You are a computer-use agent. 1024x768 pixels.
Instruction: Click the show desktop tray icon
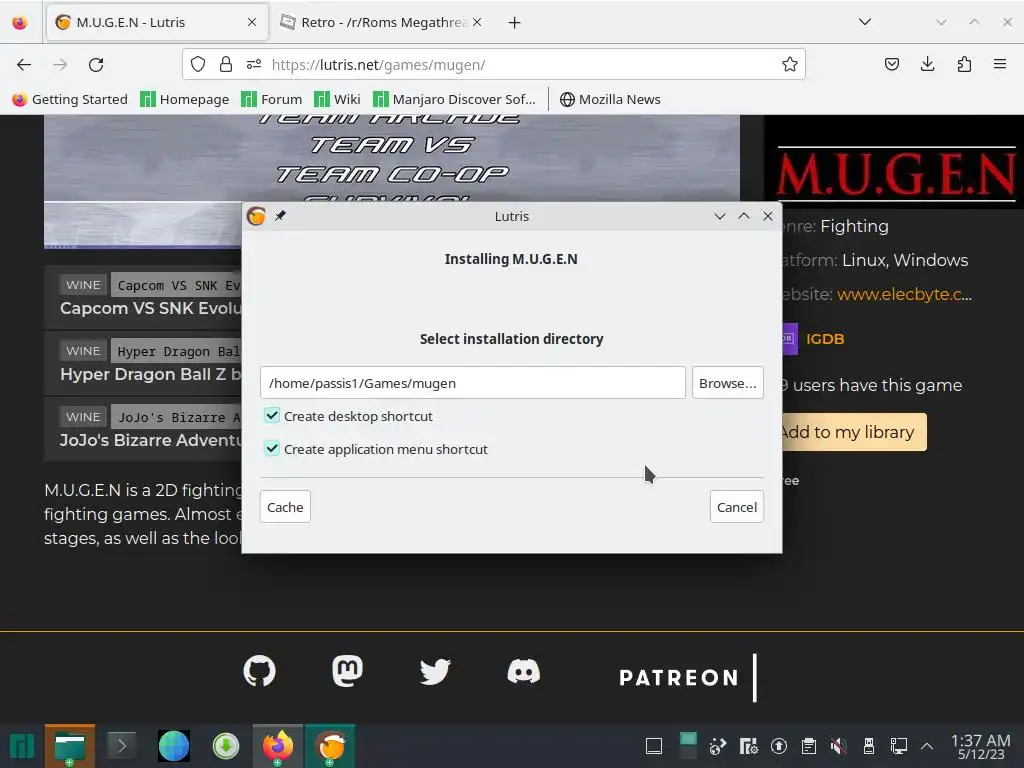pos(654,746)
